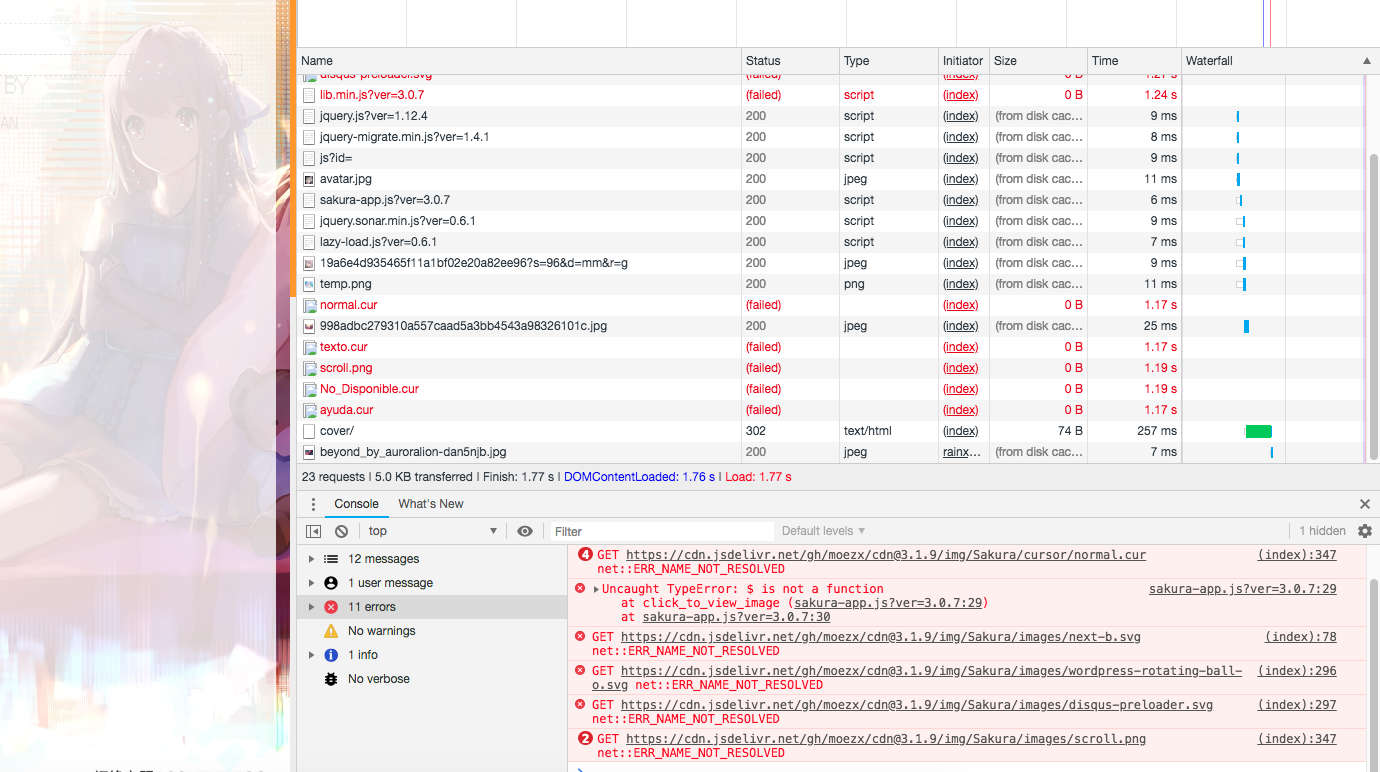Viewport: 1380px width, 772px height.
Task: Click the eye icon for live expression
Action: [x=525, y=531]
